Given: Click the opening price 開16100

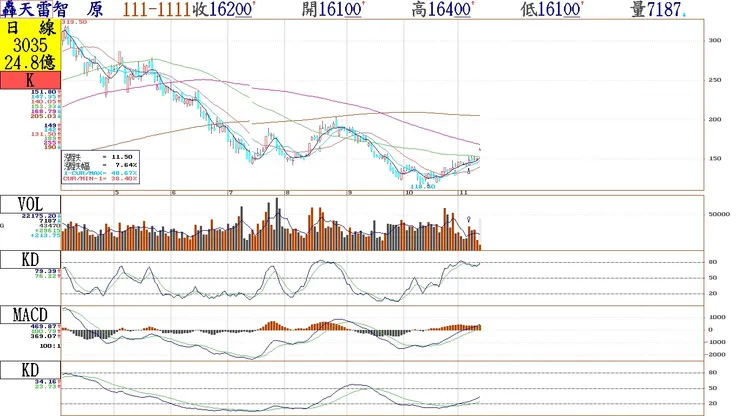Looking at the screenshot, I should pyautogui.click(x=332, y=9).
